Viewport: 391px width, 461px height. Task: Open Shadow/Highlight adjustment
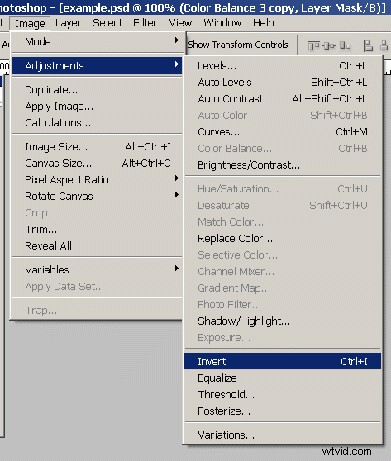coord(282,321)
